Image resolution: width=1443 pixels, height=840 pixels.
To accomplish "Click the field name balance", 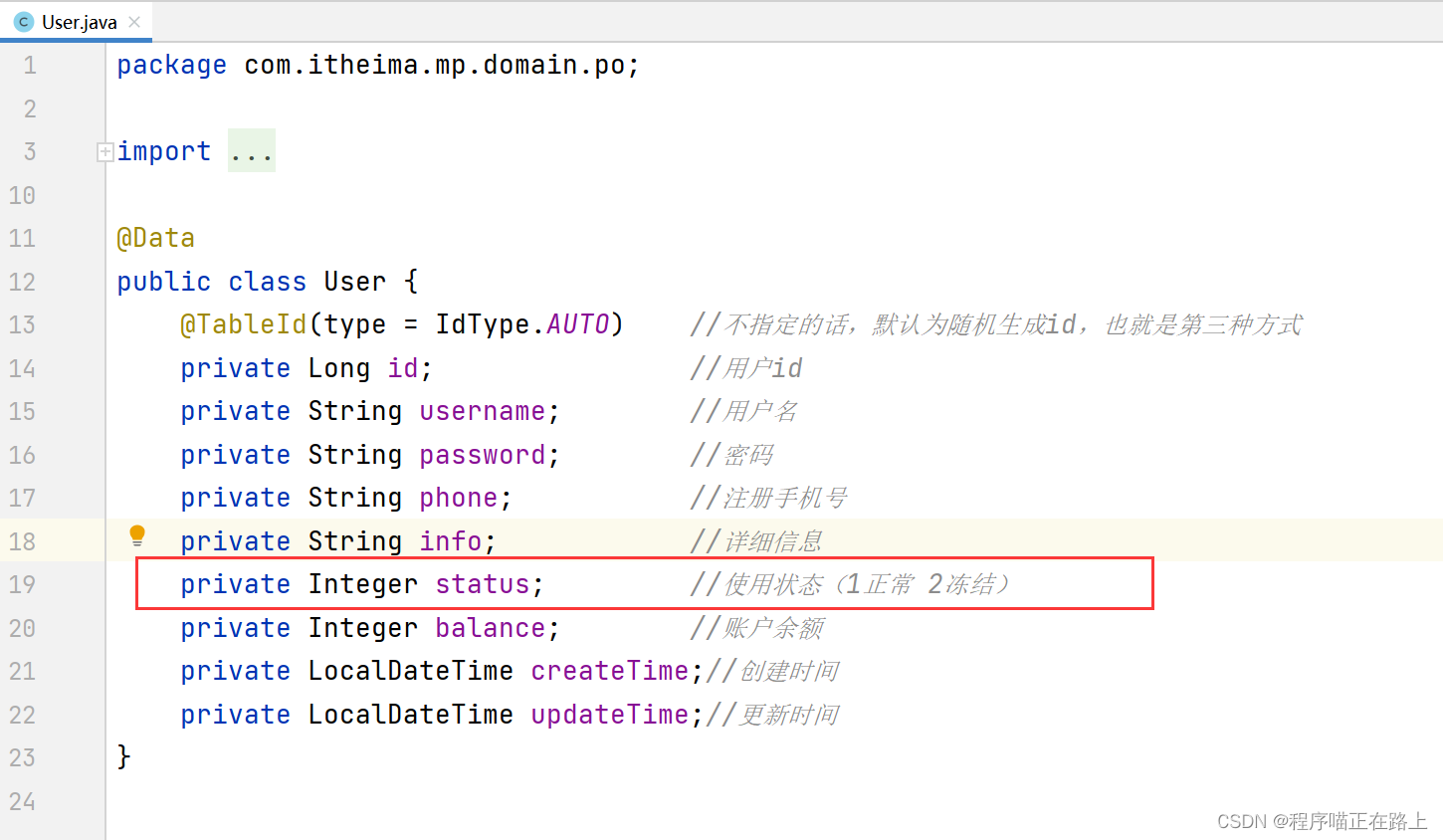I will (x=491, y=628).
